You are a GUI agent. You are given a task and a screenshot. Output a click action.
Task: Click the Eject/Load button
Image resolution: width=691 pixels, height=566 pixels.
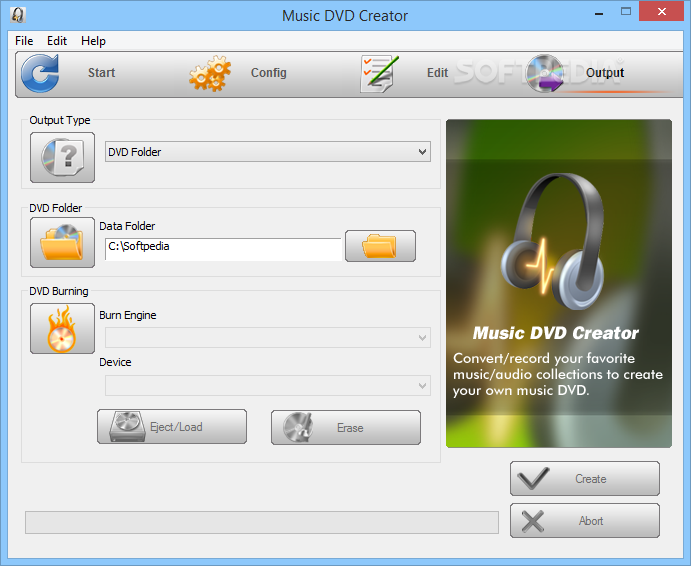pos(172,427)
